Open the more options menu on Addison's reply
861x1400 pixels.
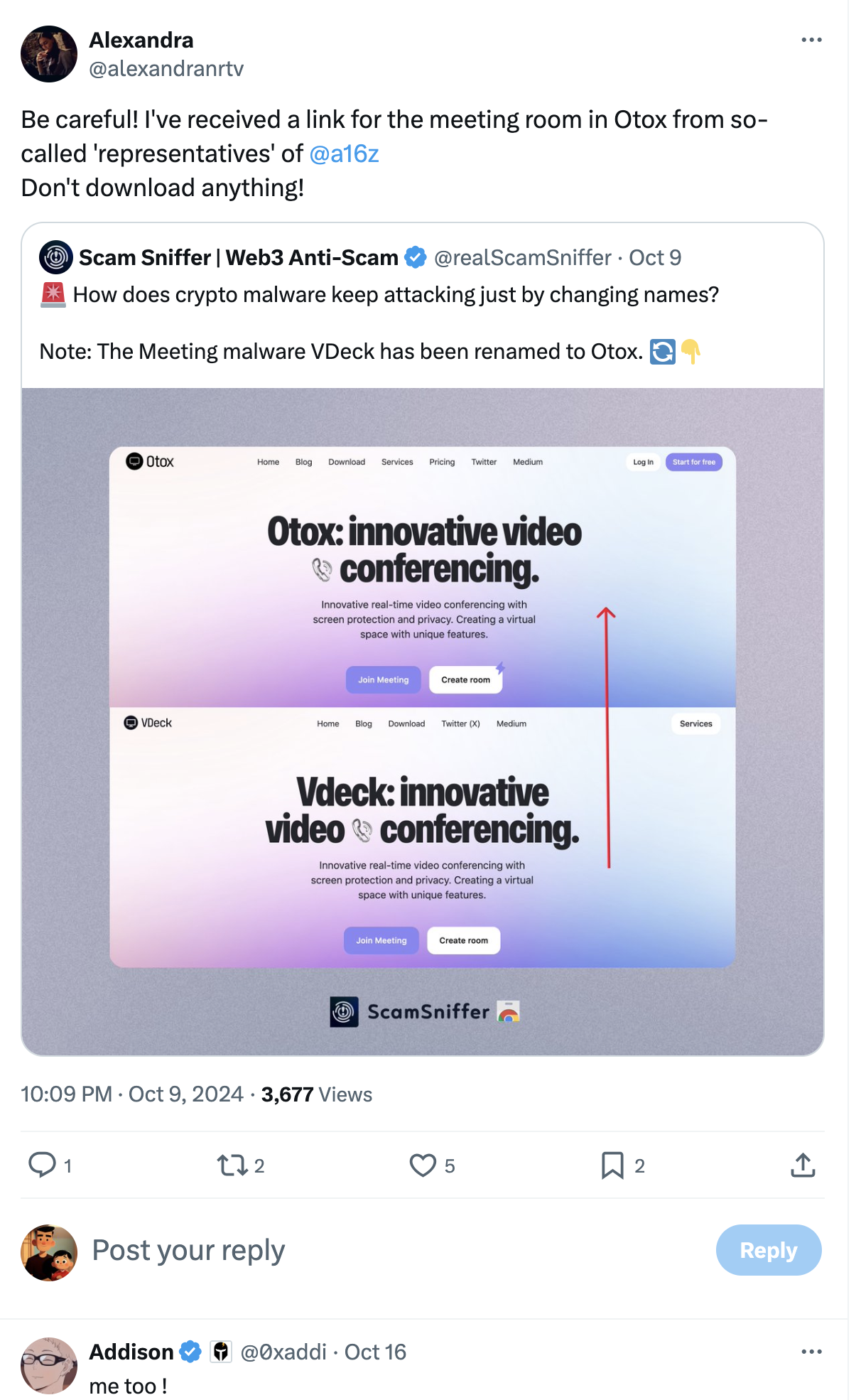tap(811, 1352)
